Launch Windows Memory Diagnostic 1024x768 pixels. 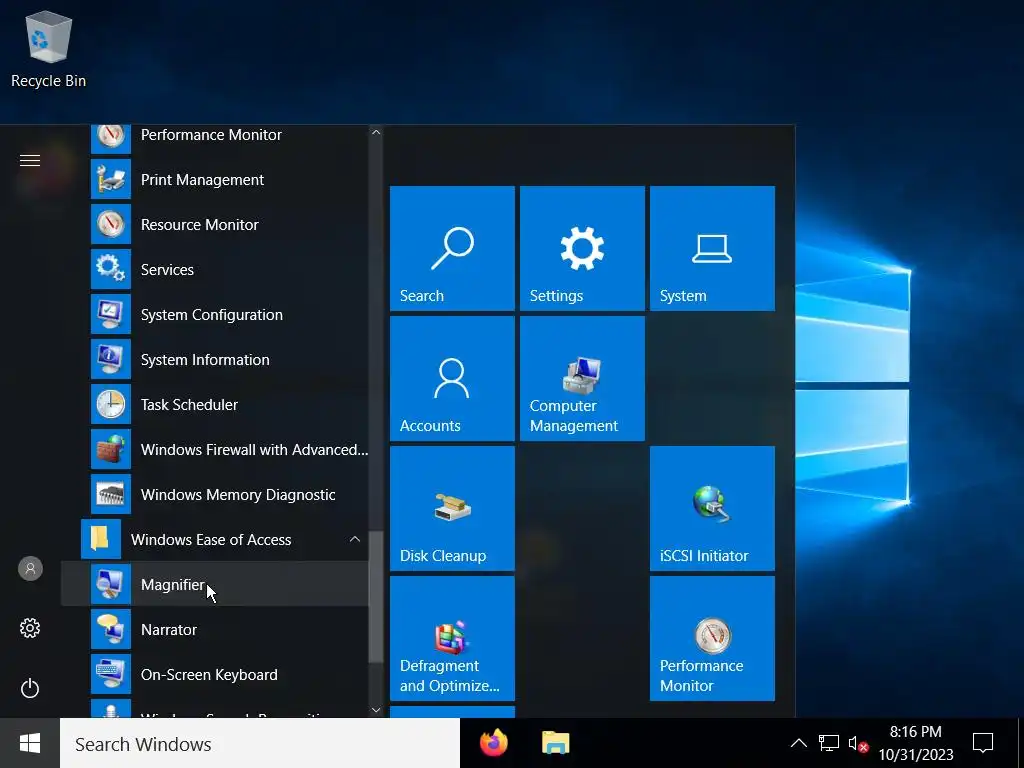click(x=216, y=495)
